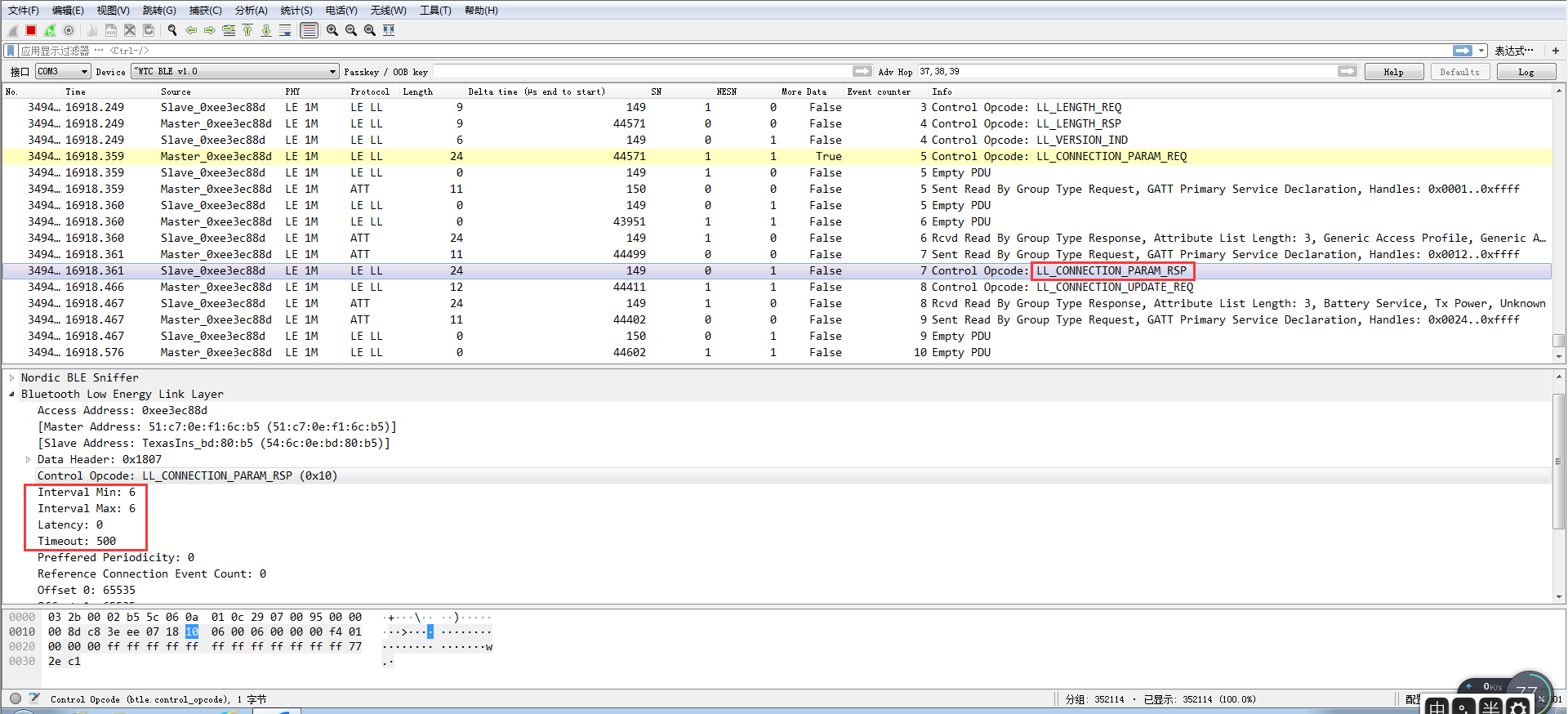Image resolution: width=1568 pixels, height=714 pixels.
Task: Open the Device dropdown showing WTC BLE
Action: pyautogui.click(x=235, y=71)
